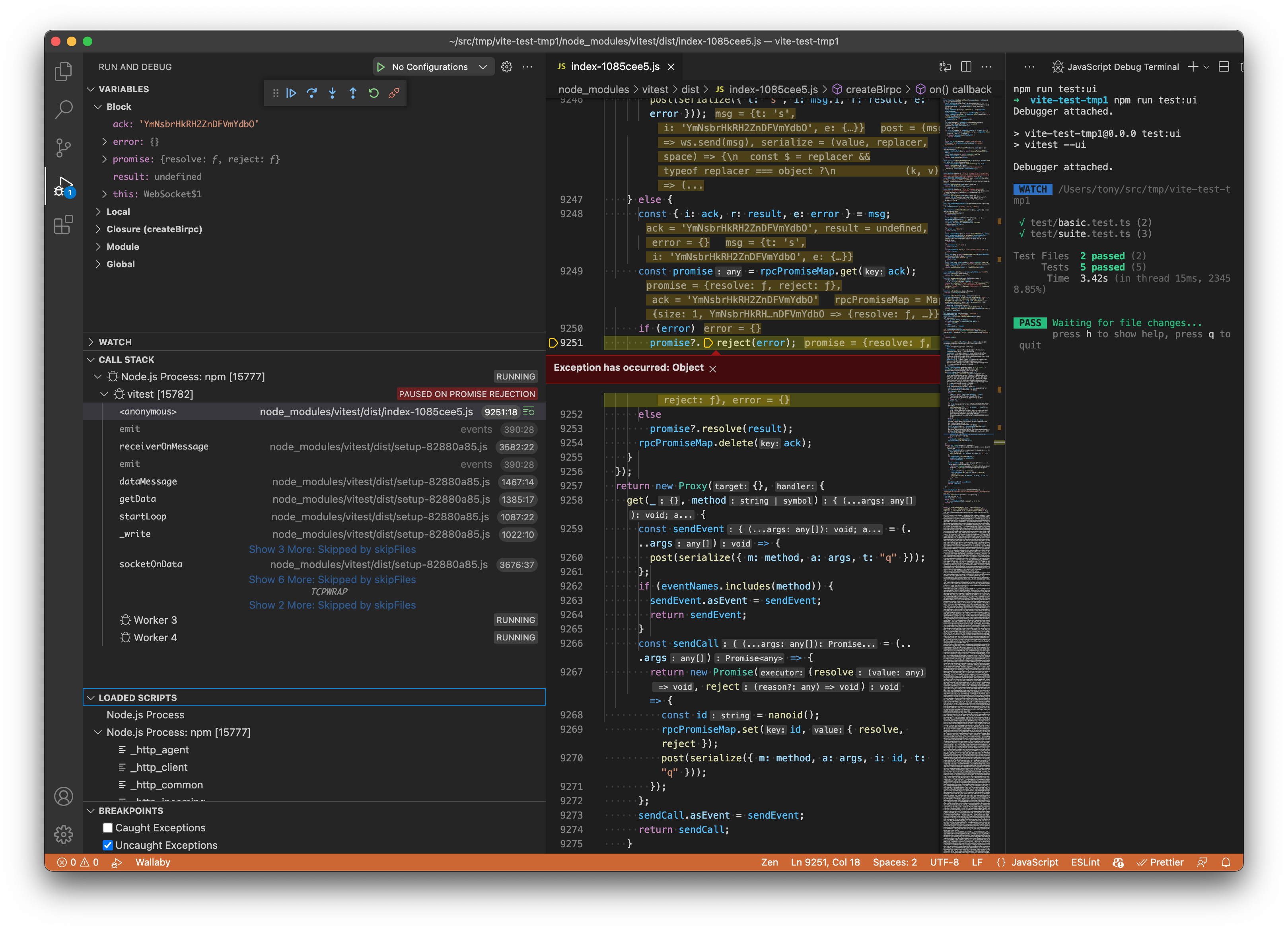The image size is (1288, 930).
Task: Disable the Uncaught Exceptions checkbox
Action: point(107,845)
